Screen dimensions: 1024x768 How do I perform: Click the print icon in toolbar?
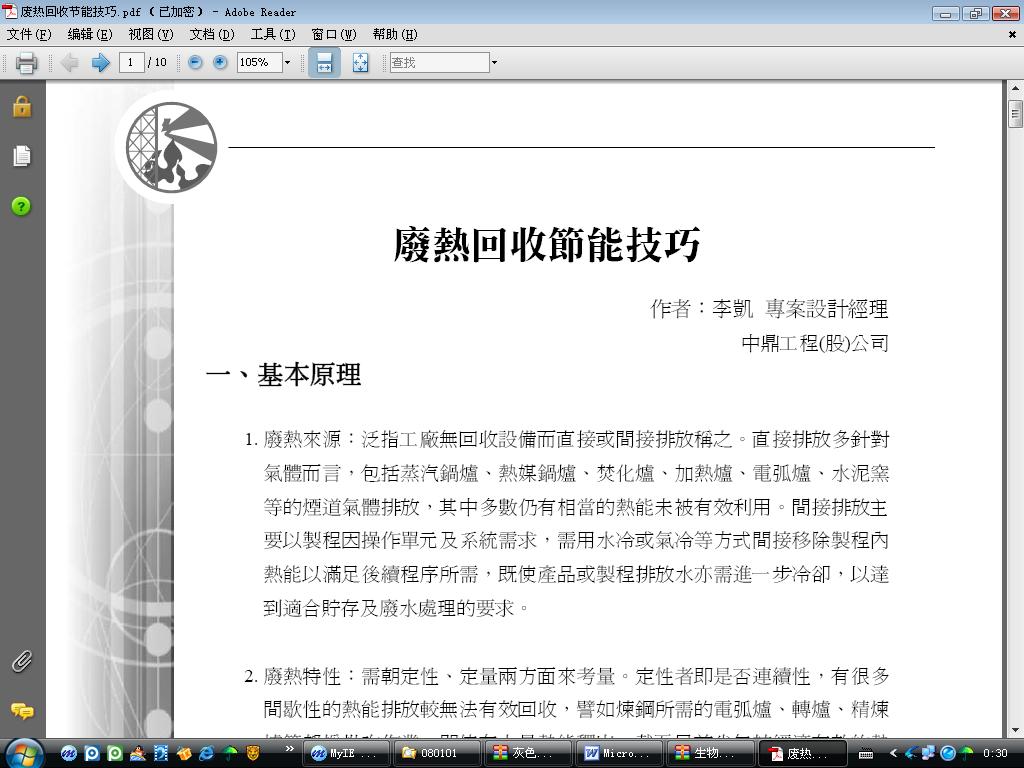click(26, 63)
